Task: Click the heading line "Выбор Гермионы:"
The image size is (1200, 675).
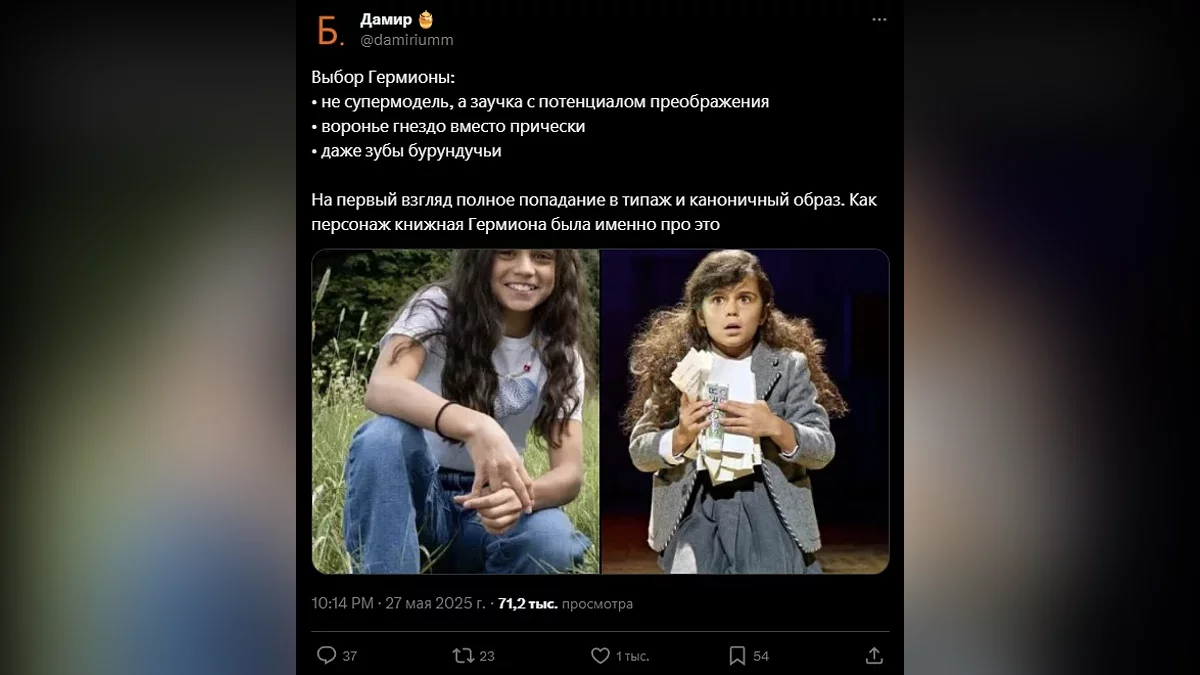Action: tap(382, 77)
